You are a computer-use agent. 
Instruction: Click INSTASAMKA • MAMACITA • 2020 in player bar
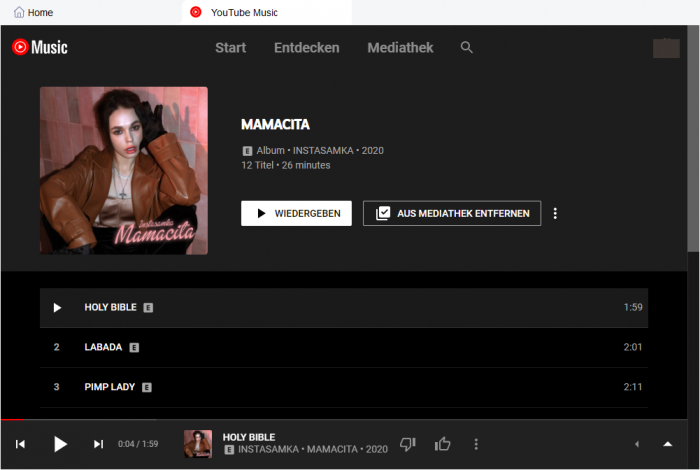[312, 449]
